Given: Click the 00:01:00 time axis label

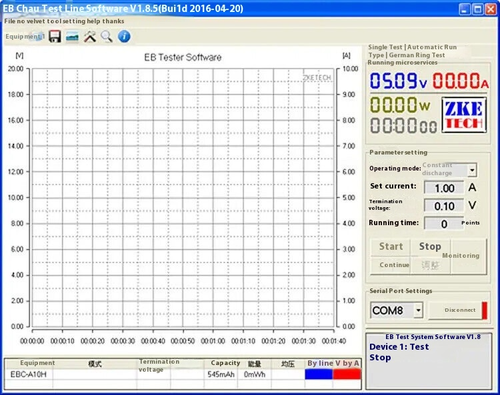Looking at the screenshot, I should [213, 341].
